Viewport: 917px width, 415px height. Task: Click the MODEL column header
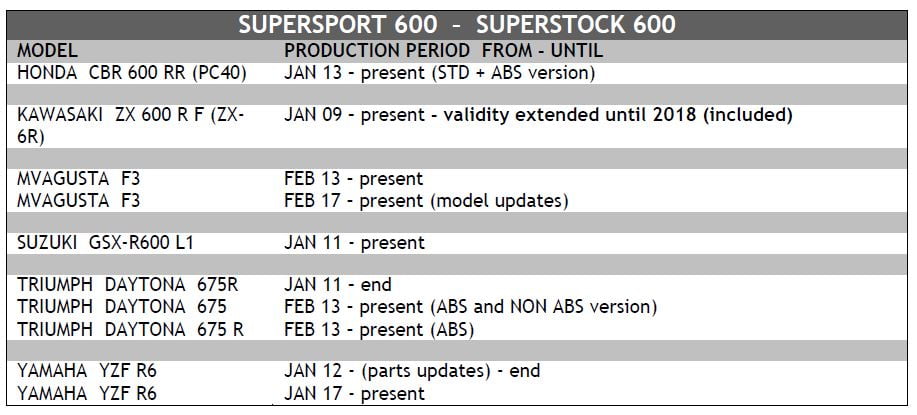pyautogui.click(x=47, y=50)
